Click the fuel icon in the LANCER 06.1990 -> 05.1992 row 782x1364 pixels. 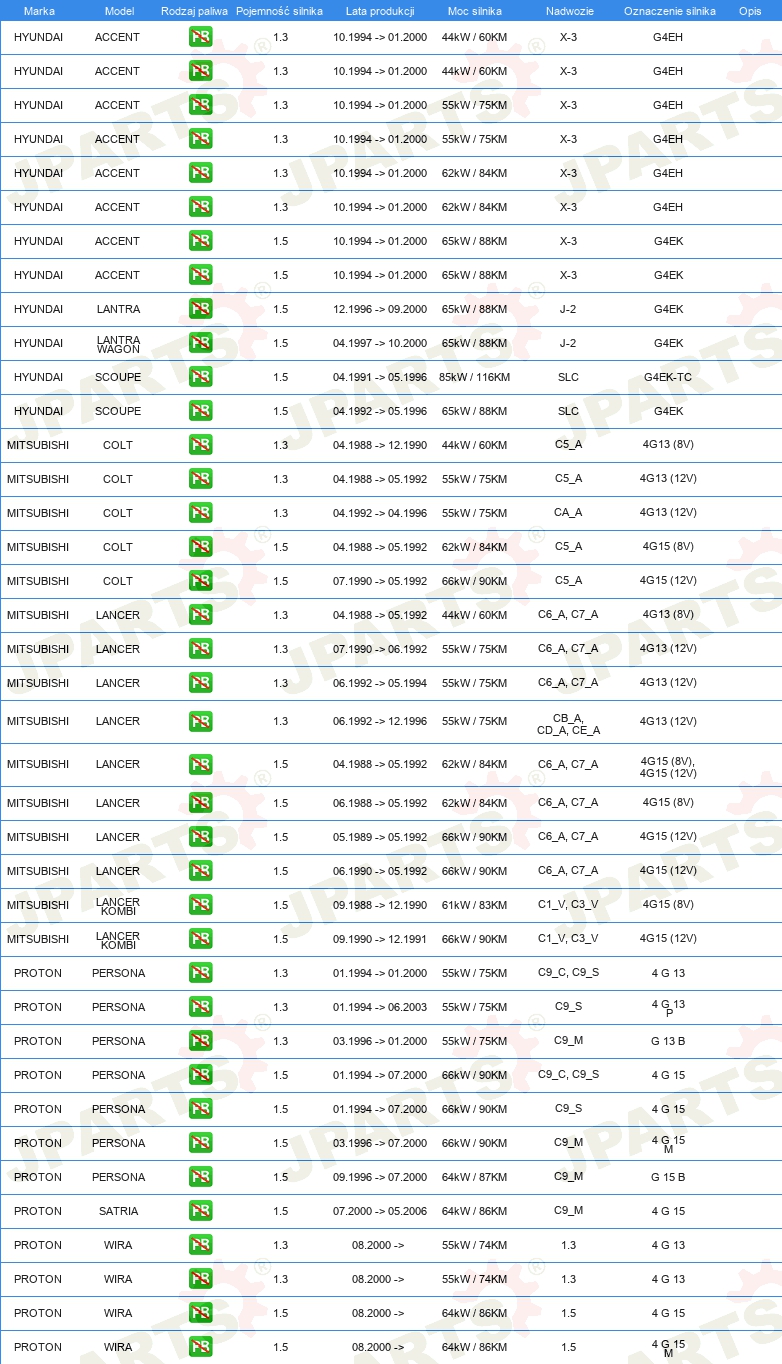click(x=200, y=871)
